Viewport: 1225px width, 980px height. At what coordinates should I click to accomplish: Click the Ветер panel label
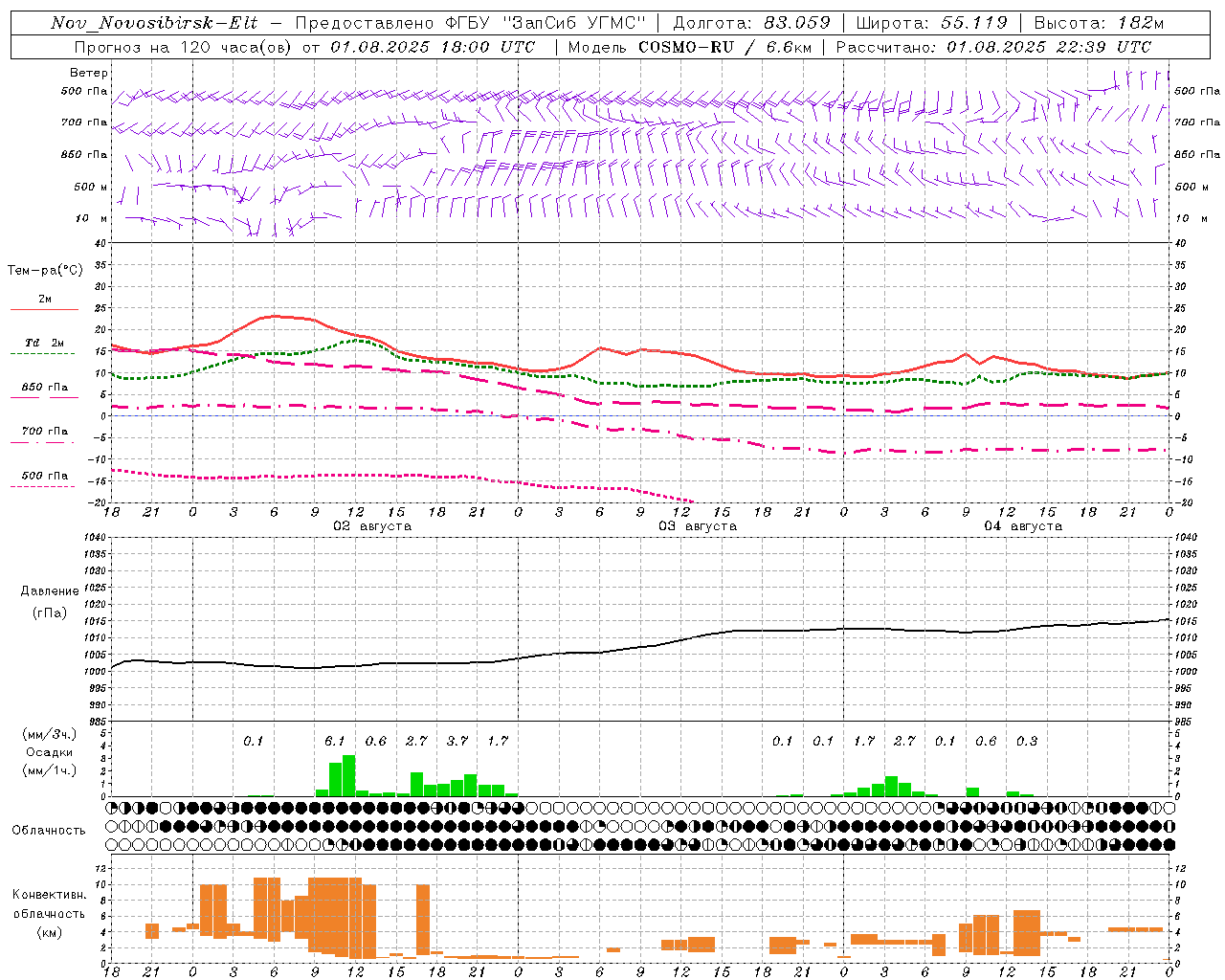point(89,73)
